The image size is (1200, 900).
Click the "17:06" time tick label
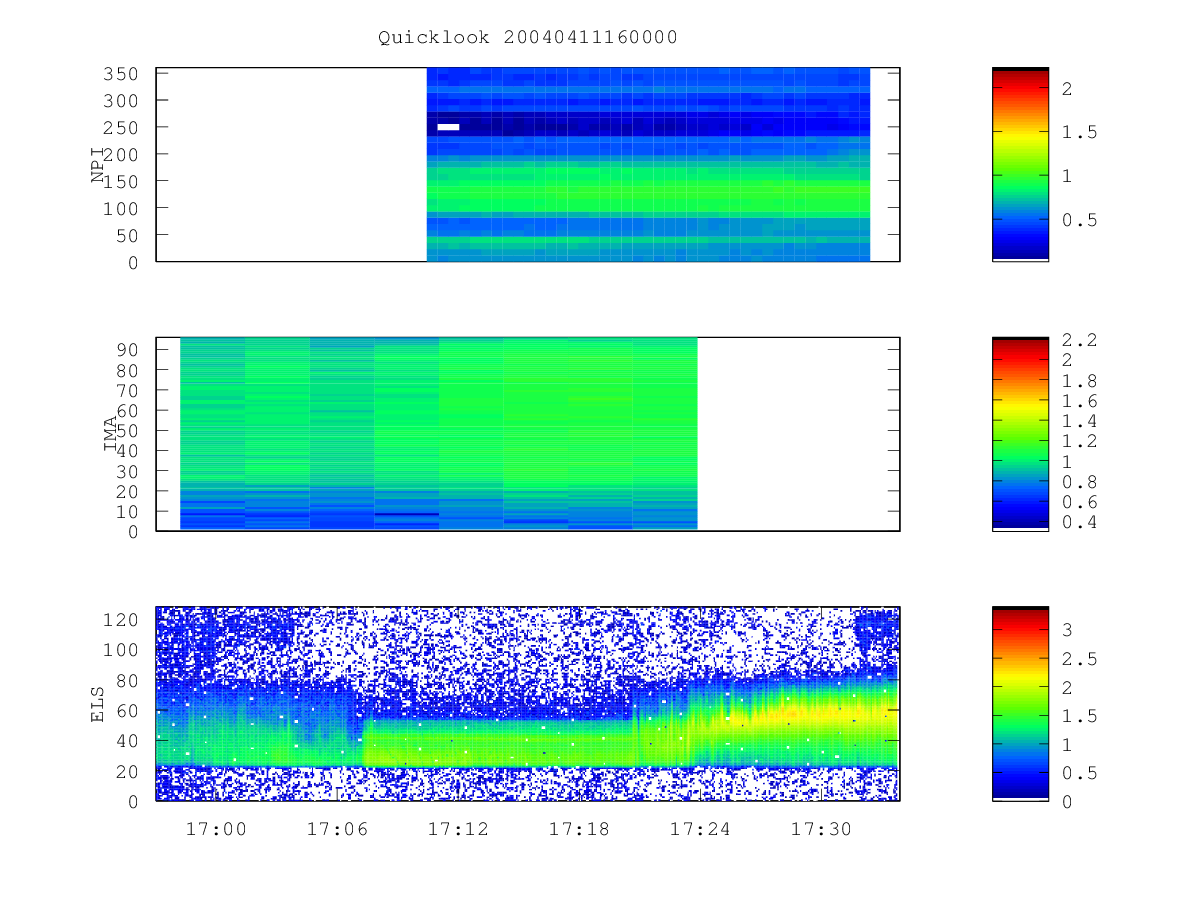pos(337,829)
